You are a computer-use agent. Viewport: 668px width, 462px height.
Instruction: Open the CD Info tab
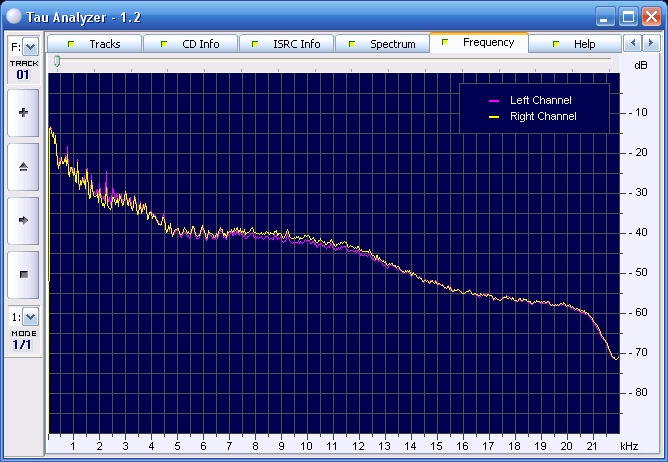pos(200,44)
